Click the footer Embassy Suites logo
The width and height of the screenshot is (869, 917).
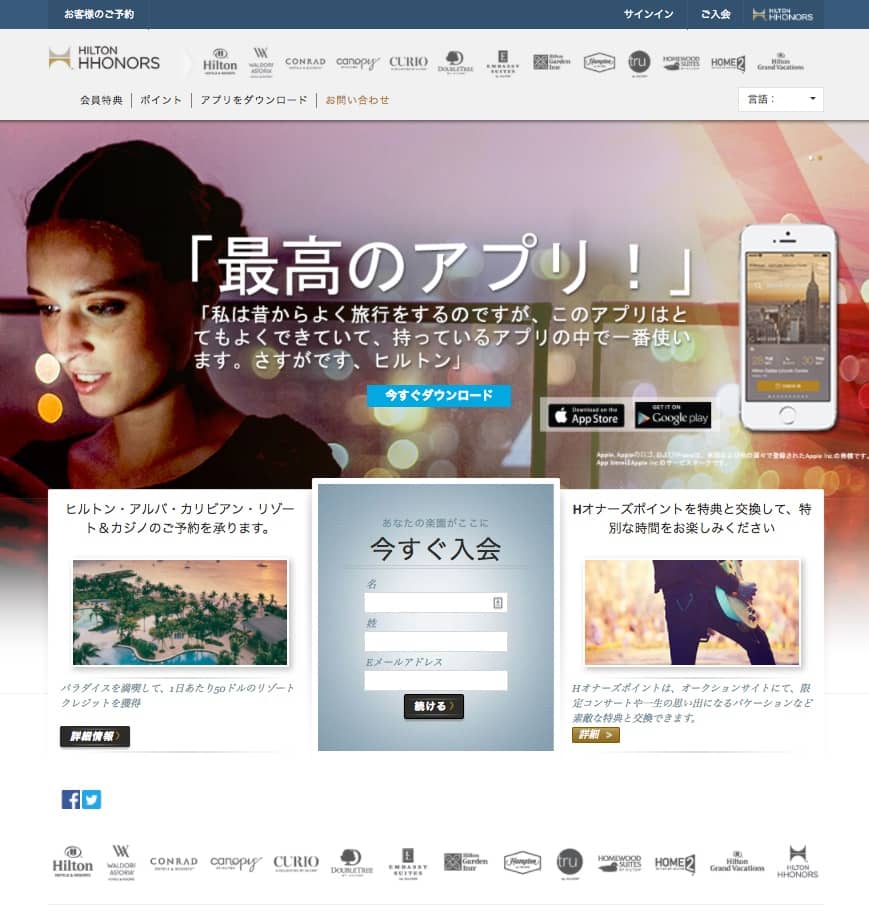click(x=408, y=864)
